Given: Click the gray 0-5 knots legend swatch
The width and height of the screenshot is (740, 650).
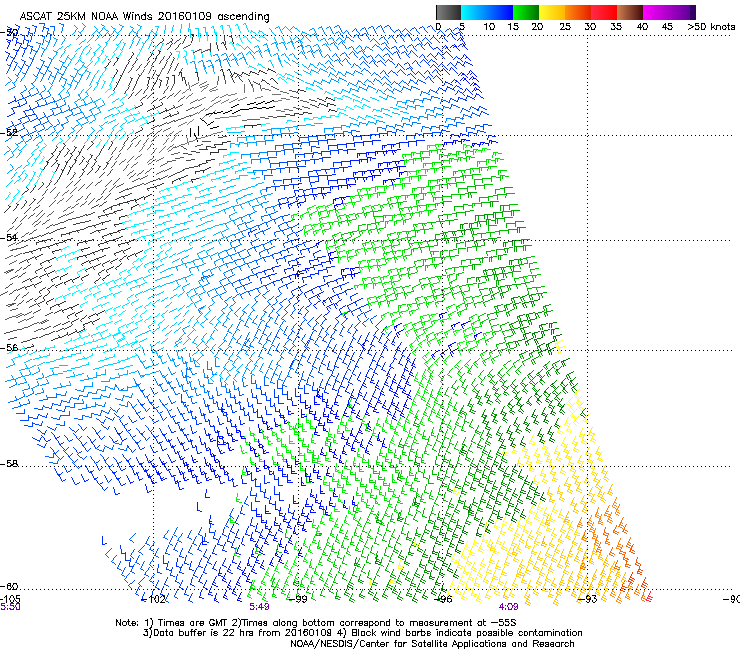Looking at the screenshot, I should coord(448,12).
